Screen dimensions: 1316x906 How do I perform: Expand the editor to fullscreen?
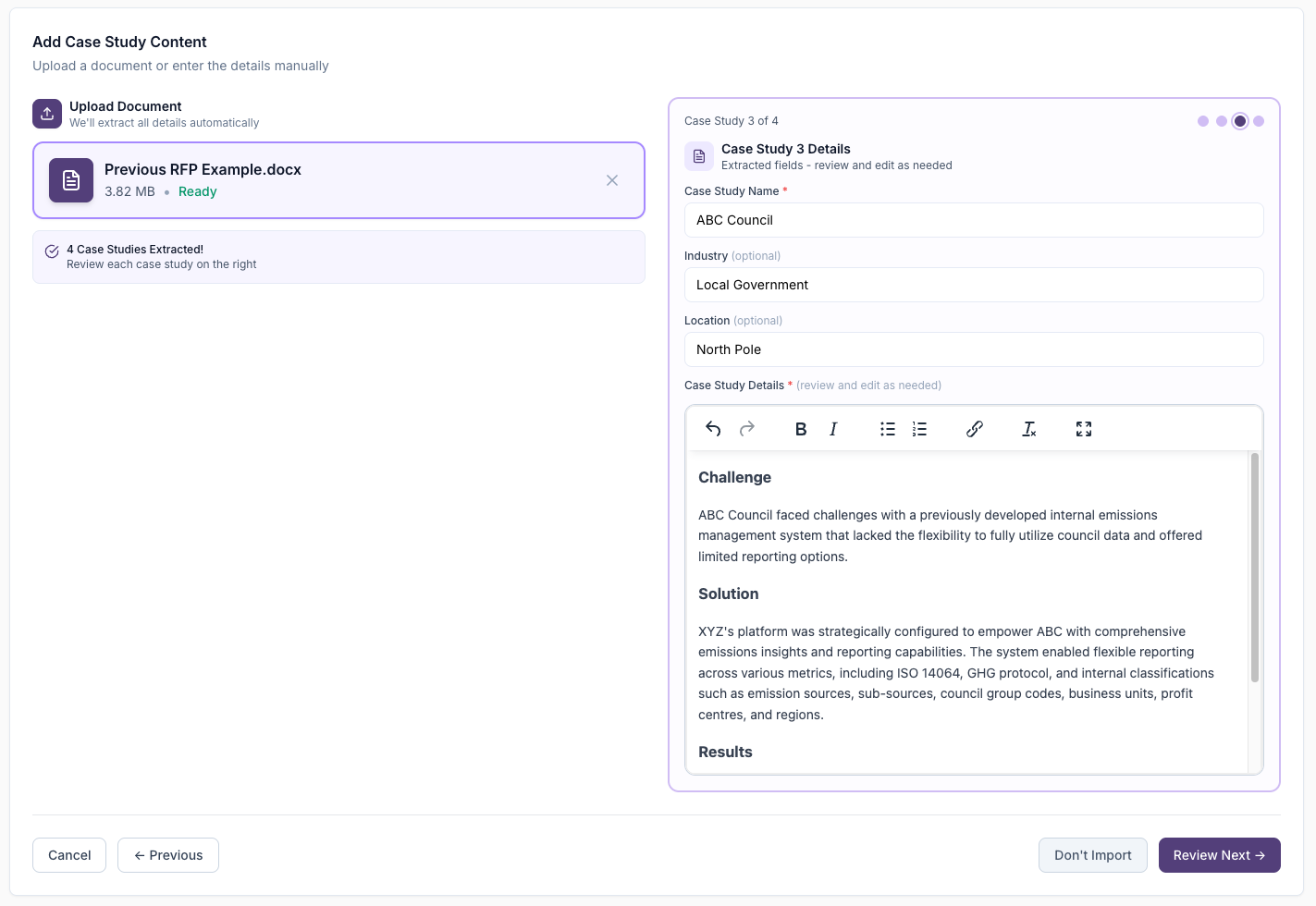pyautogui.click(x=1083, y=428)
